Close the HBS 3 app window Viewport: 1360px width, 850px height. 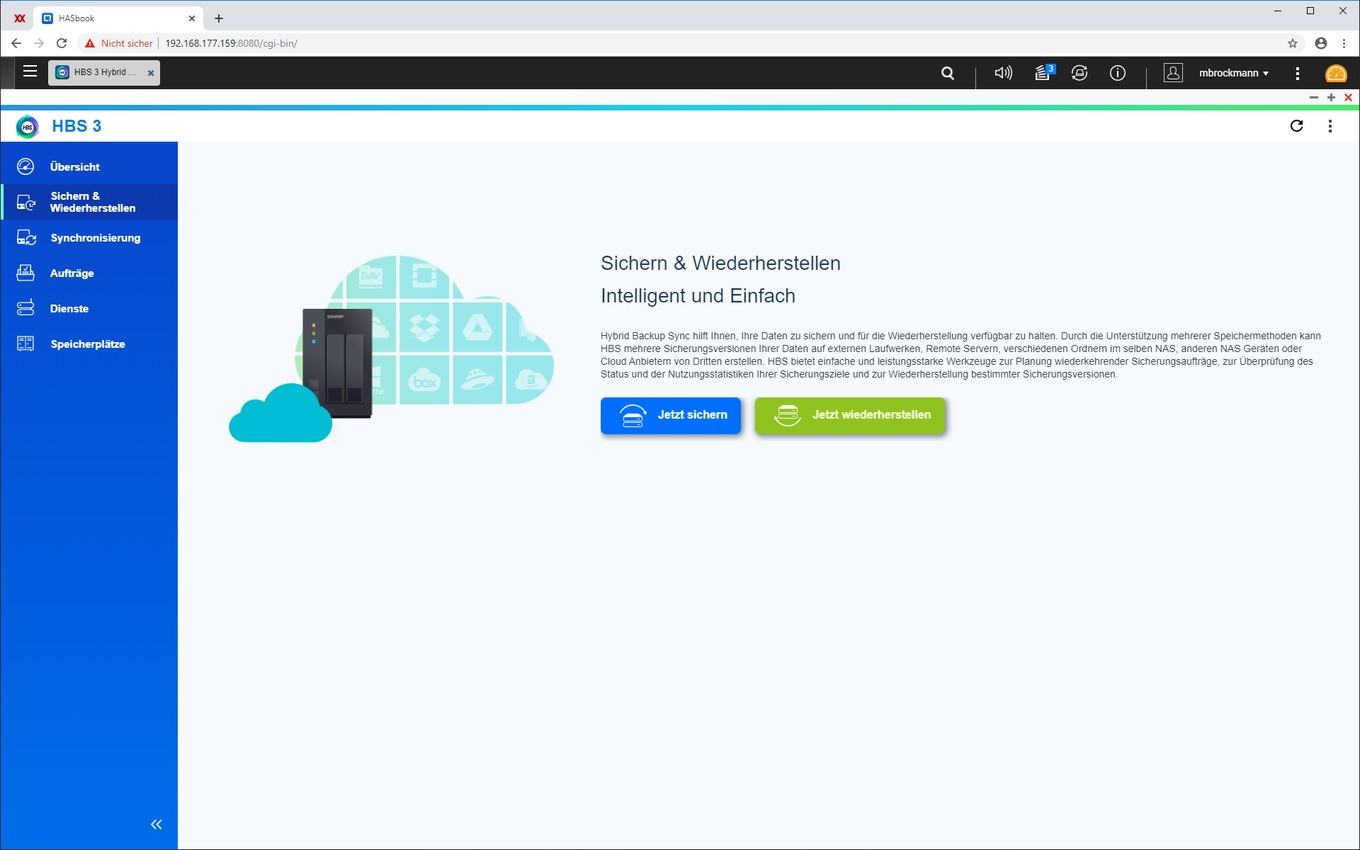pyautogui.click(x=1348, y=97)
